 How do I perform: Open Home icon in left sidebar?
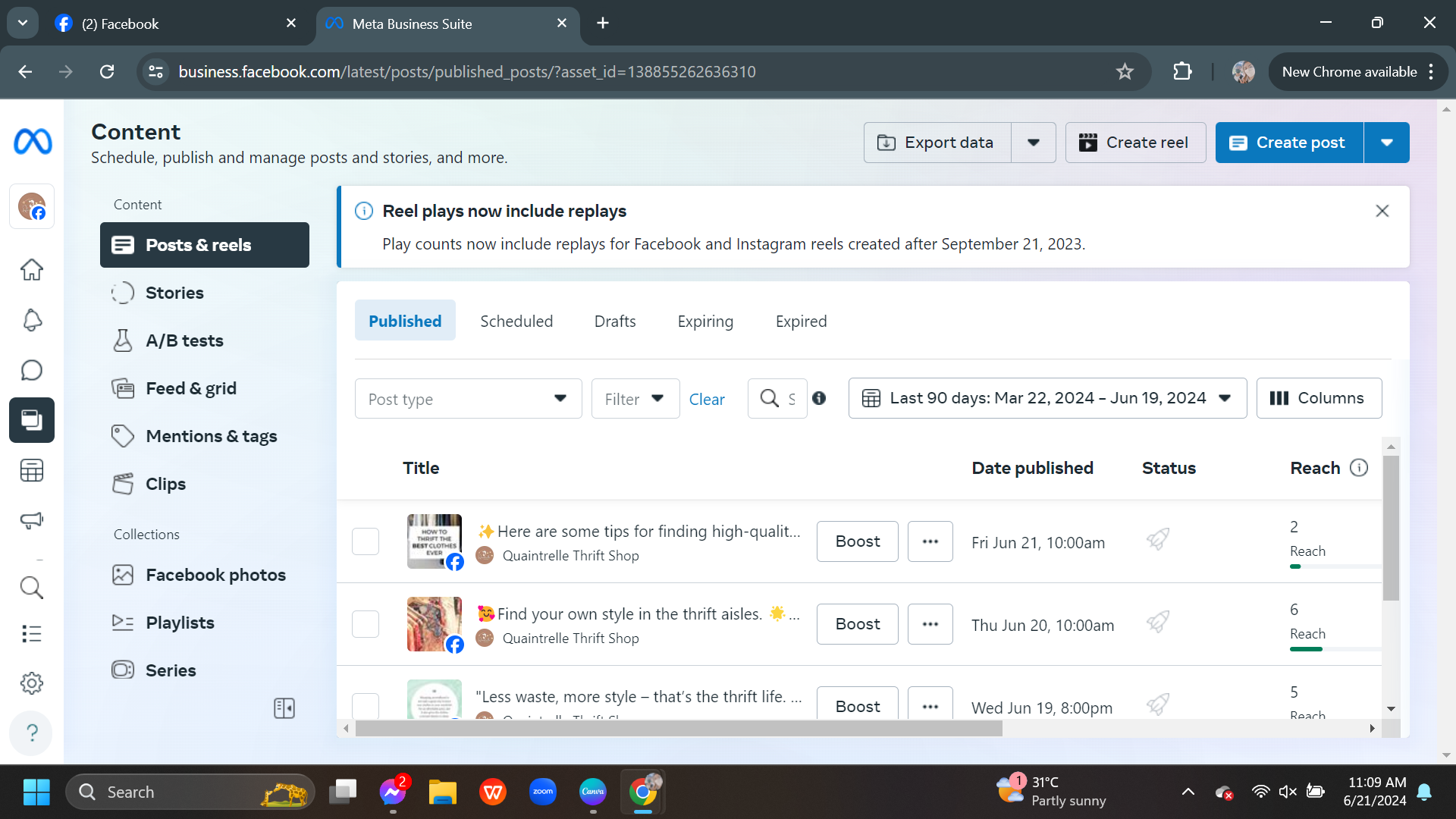(32, 269)
